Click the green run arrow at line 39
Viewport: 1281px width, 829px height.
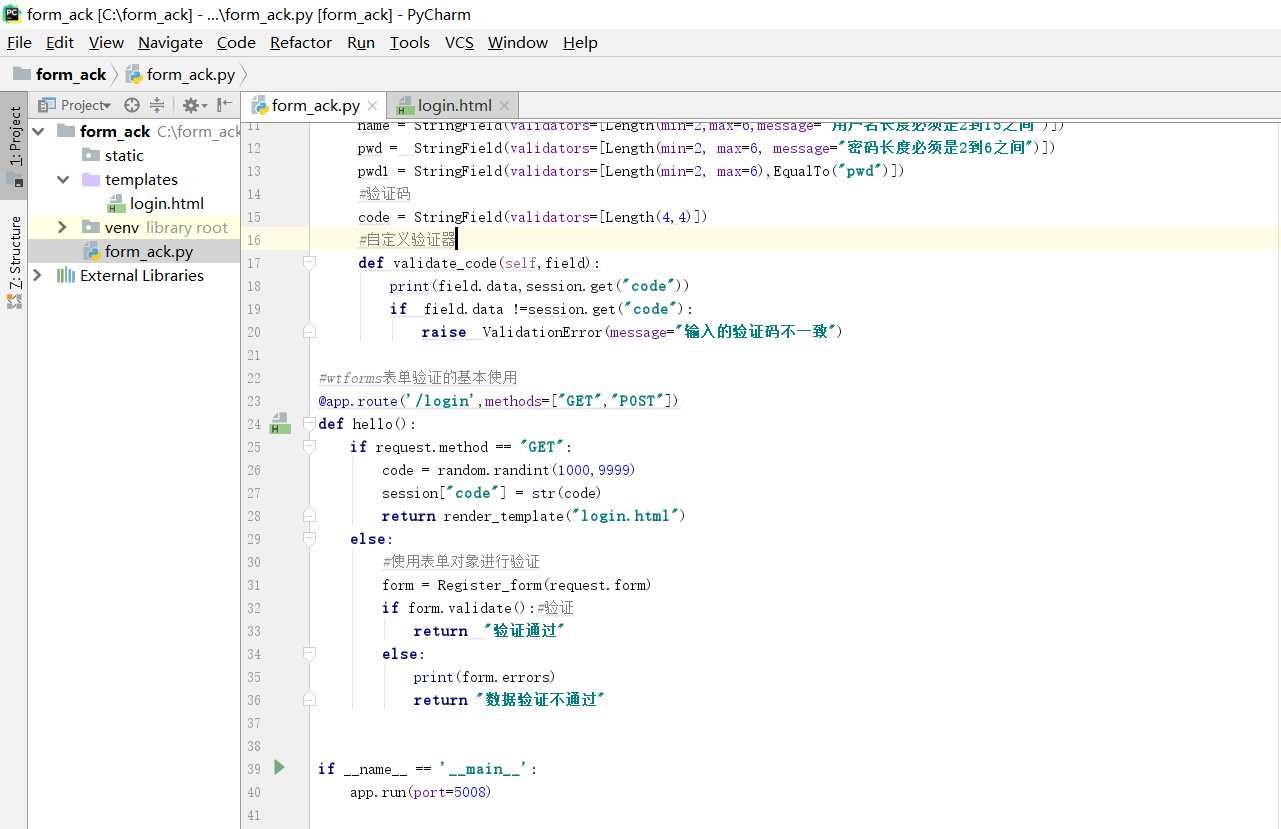280,767
